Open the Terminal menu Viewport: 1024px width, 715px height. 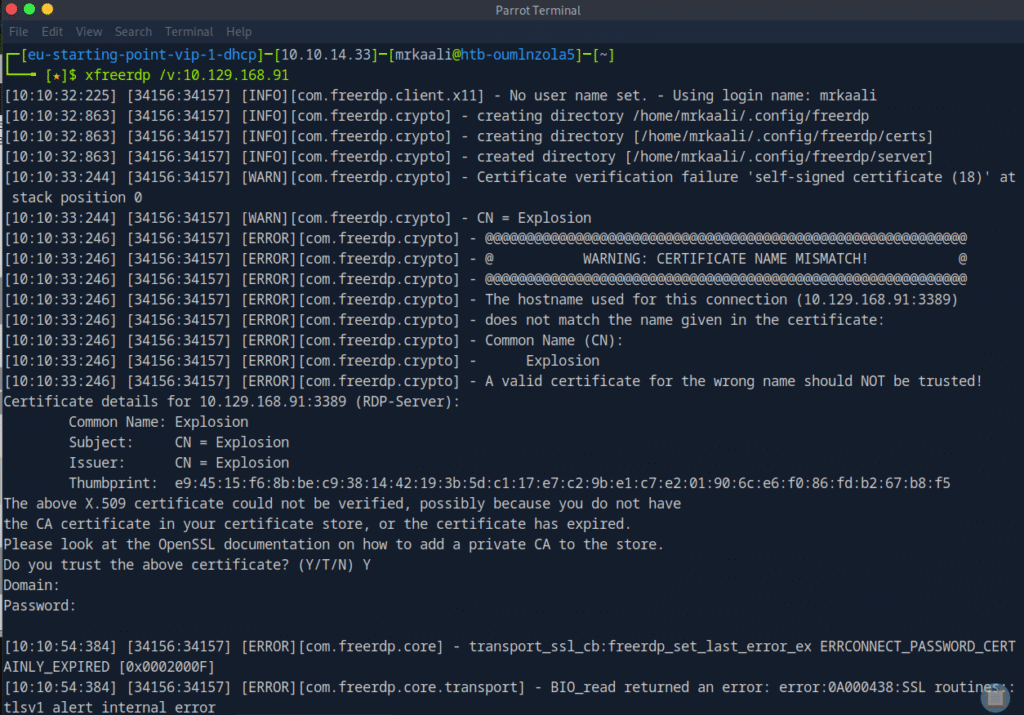(189, 32)
